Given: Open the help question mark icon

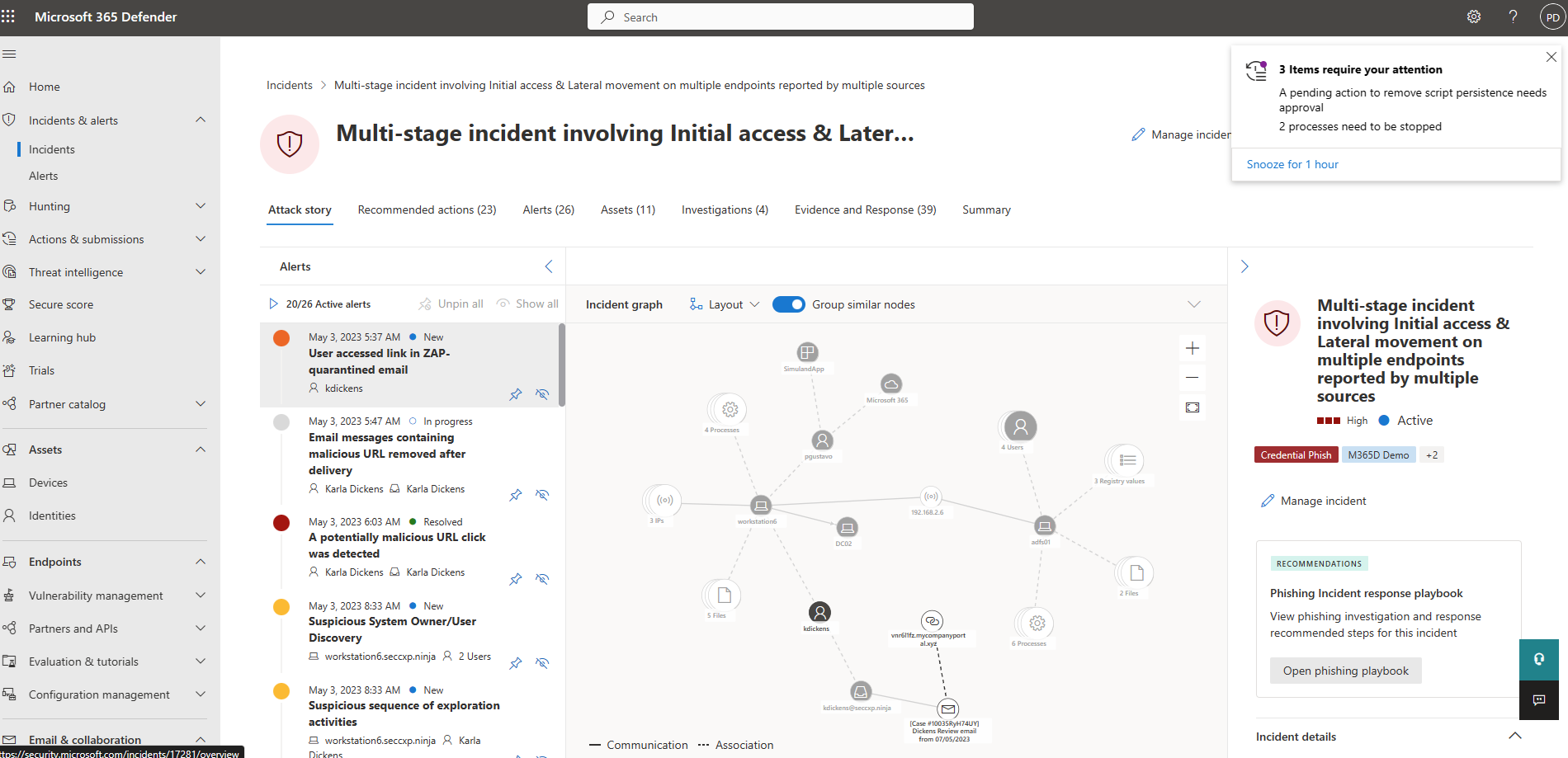Looking at the screenshot, I should pyautogui.click(x=1513, y=16).
